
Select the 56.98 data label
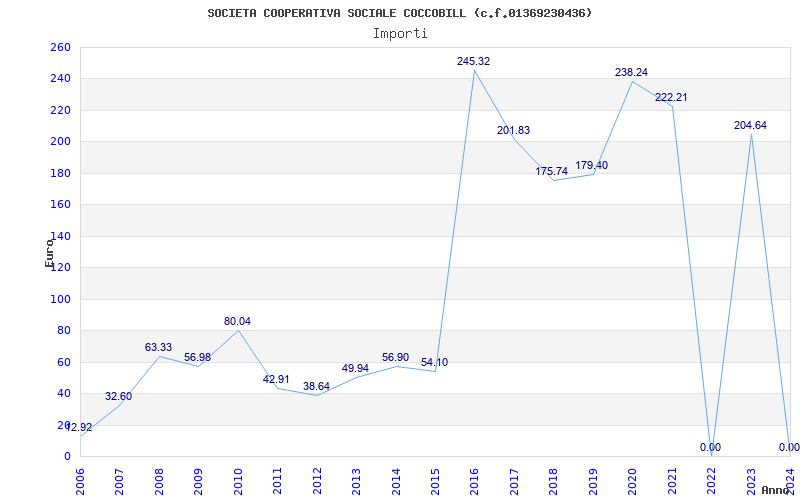(197, 358)
